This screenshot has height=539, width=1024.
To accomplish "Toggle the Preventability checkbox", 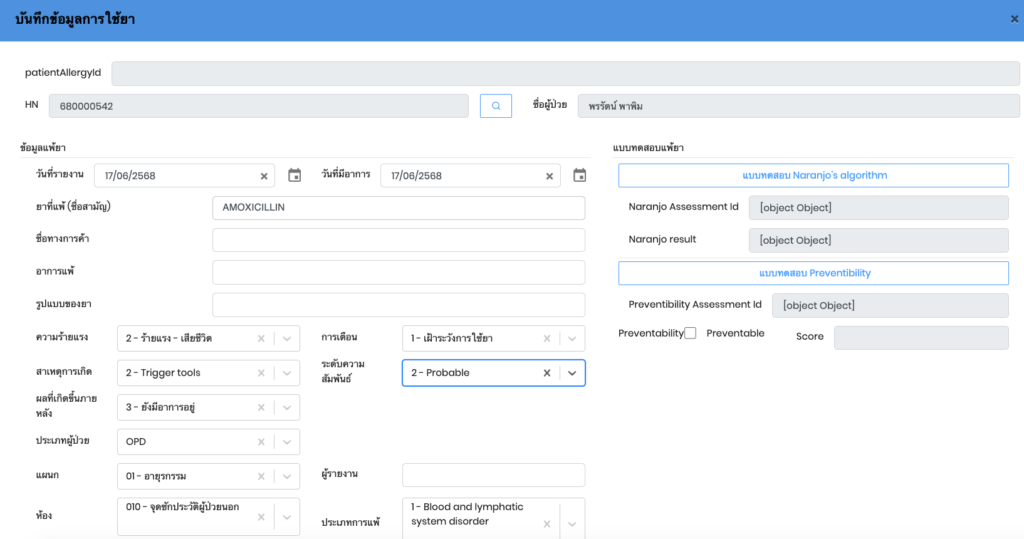I will (690, 333).
